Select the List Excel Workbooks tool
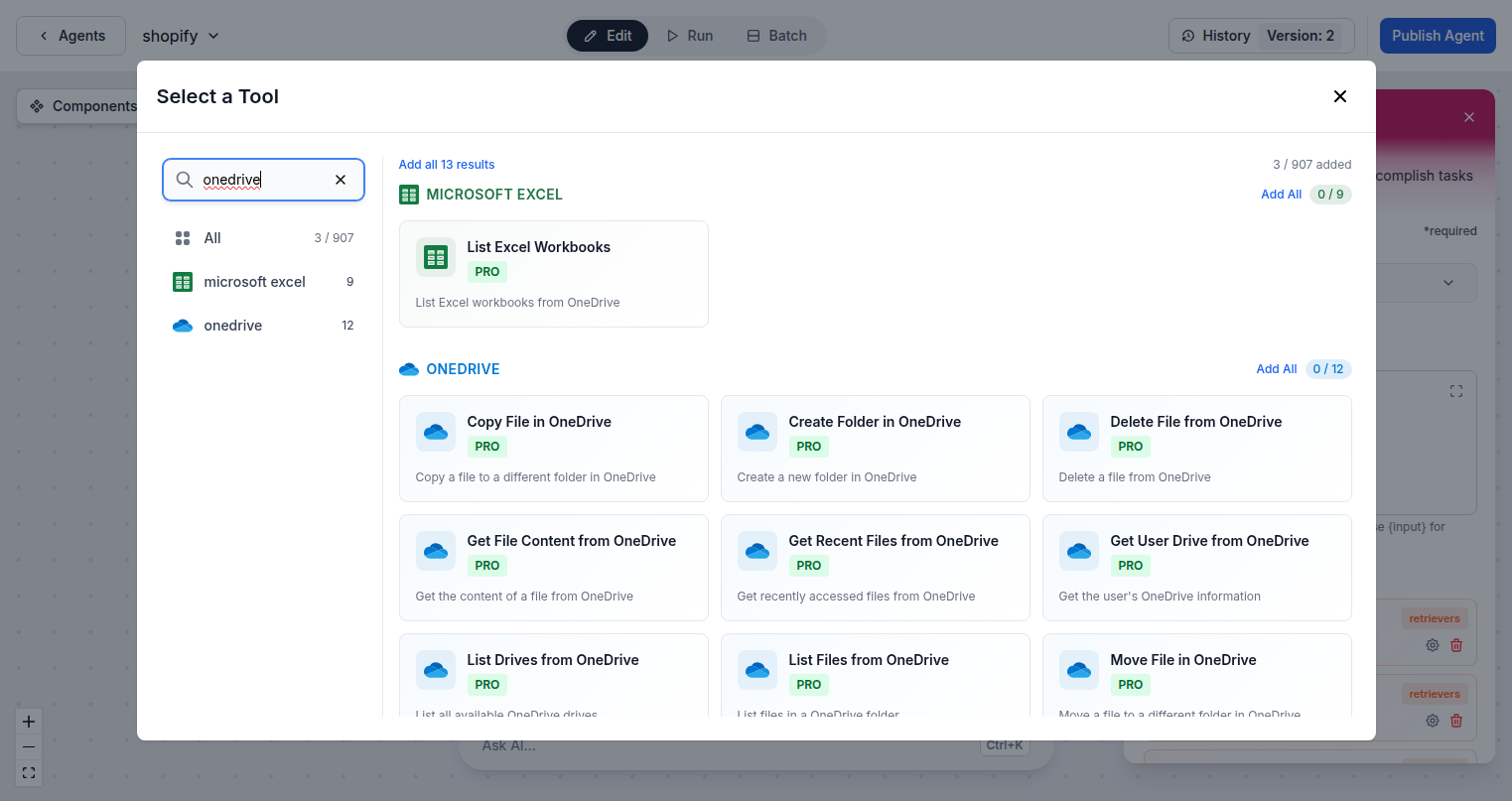The width and height of the screenshot is (1512, 801). click(x=553, y=273)
